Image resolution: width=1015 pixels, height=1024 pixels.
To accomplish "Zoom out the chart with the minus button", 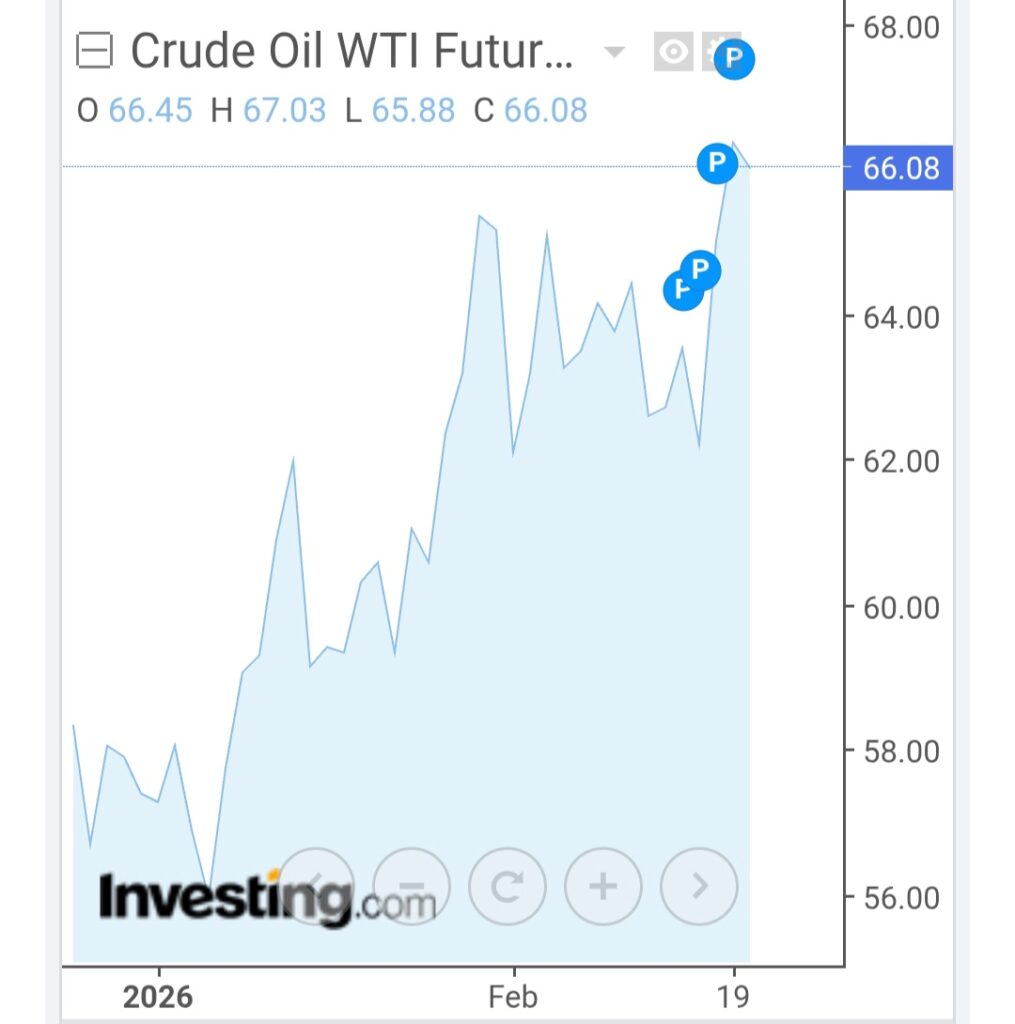I will pos(411,886).
